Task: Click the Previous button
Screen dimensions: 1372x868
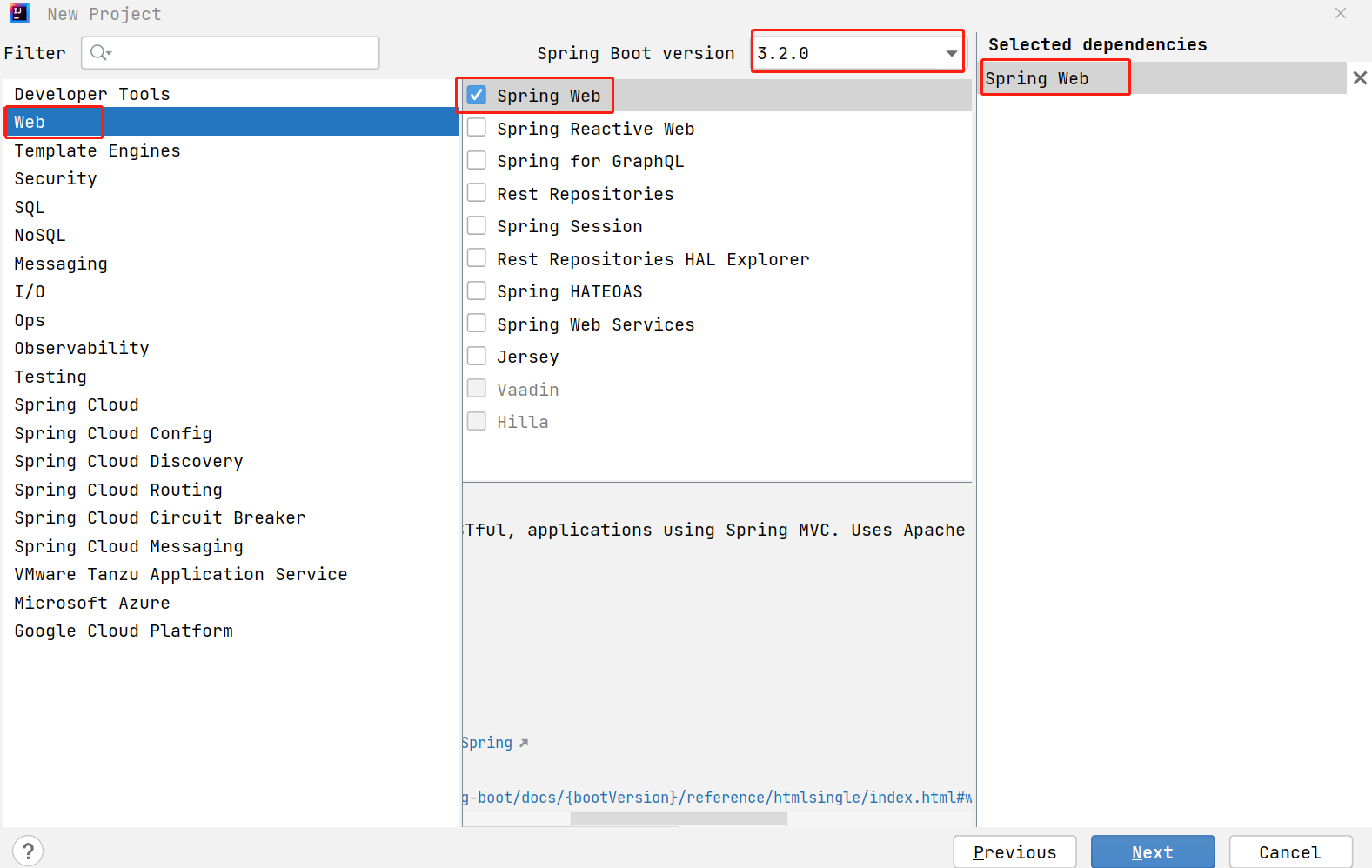Action: coord(1014,852)
